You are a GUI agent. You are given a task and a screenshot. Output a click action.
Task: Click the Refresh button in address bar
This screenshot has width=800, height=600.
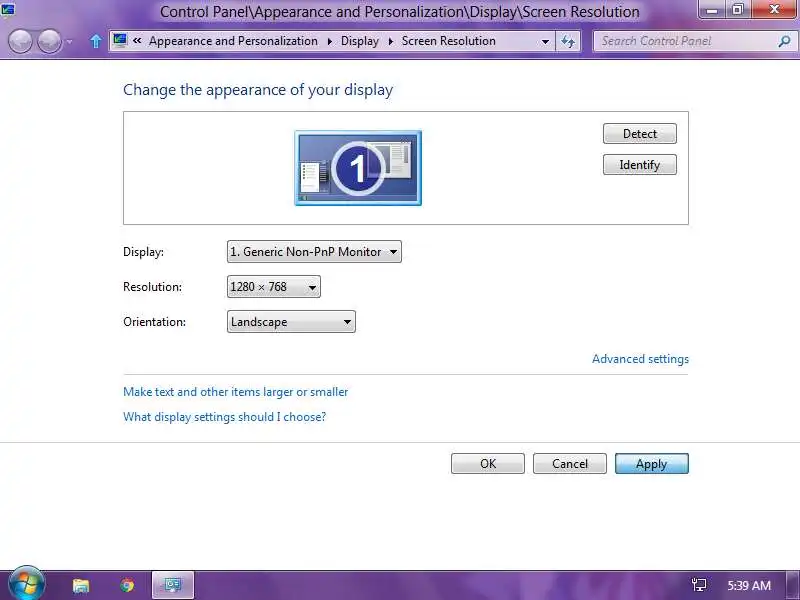(568, 41)
